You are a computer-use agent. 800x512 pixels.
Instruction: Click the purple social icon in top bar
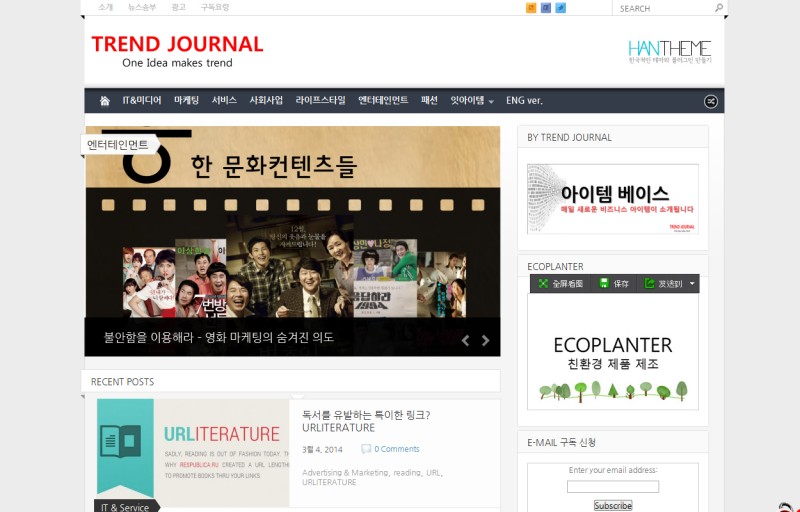pyautogui.click(x=545, y=8)
